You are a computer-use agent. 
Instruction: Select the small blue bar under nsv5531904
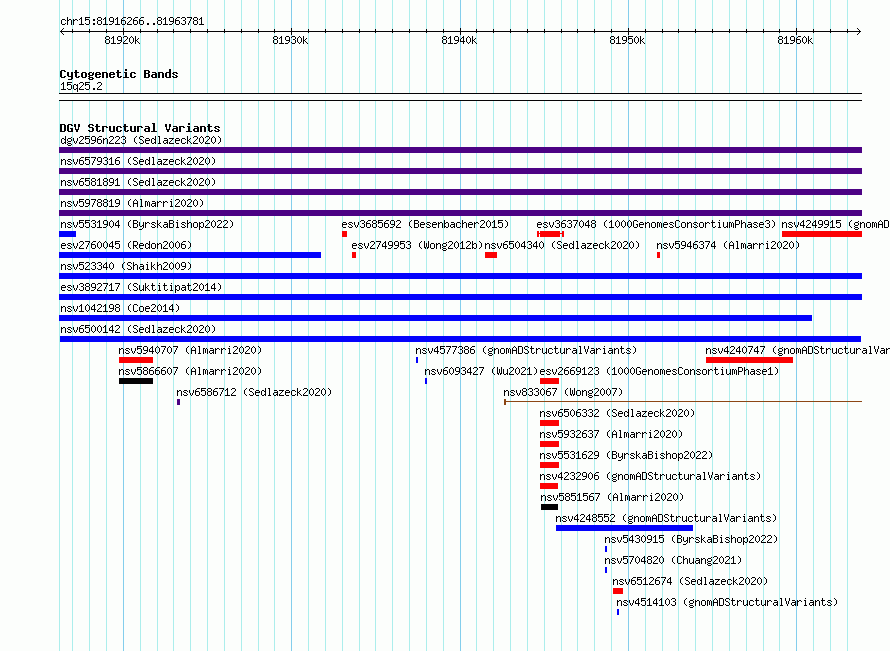(68, 234)
